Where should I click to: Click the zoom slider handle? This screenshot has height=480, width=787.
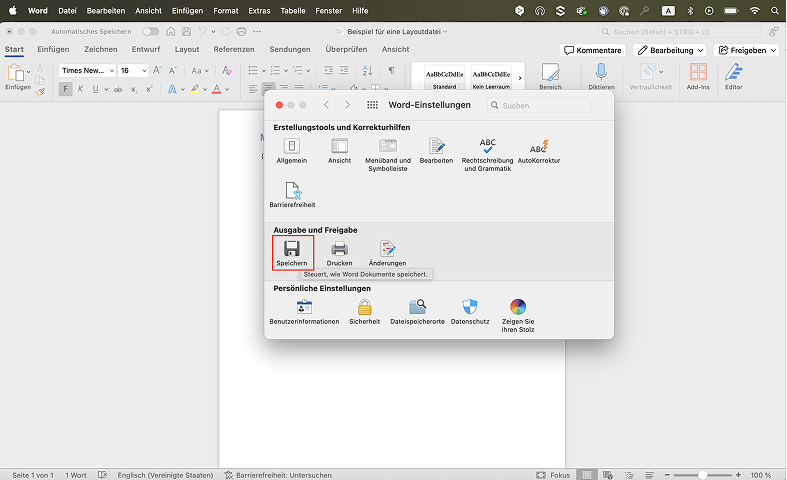703,475
